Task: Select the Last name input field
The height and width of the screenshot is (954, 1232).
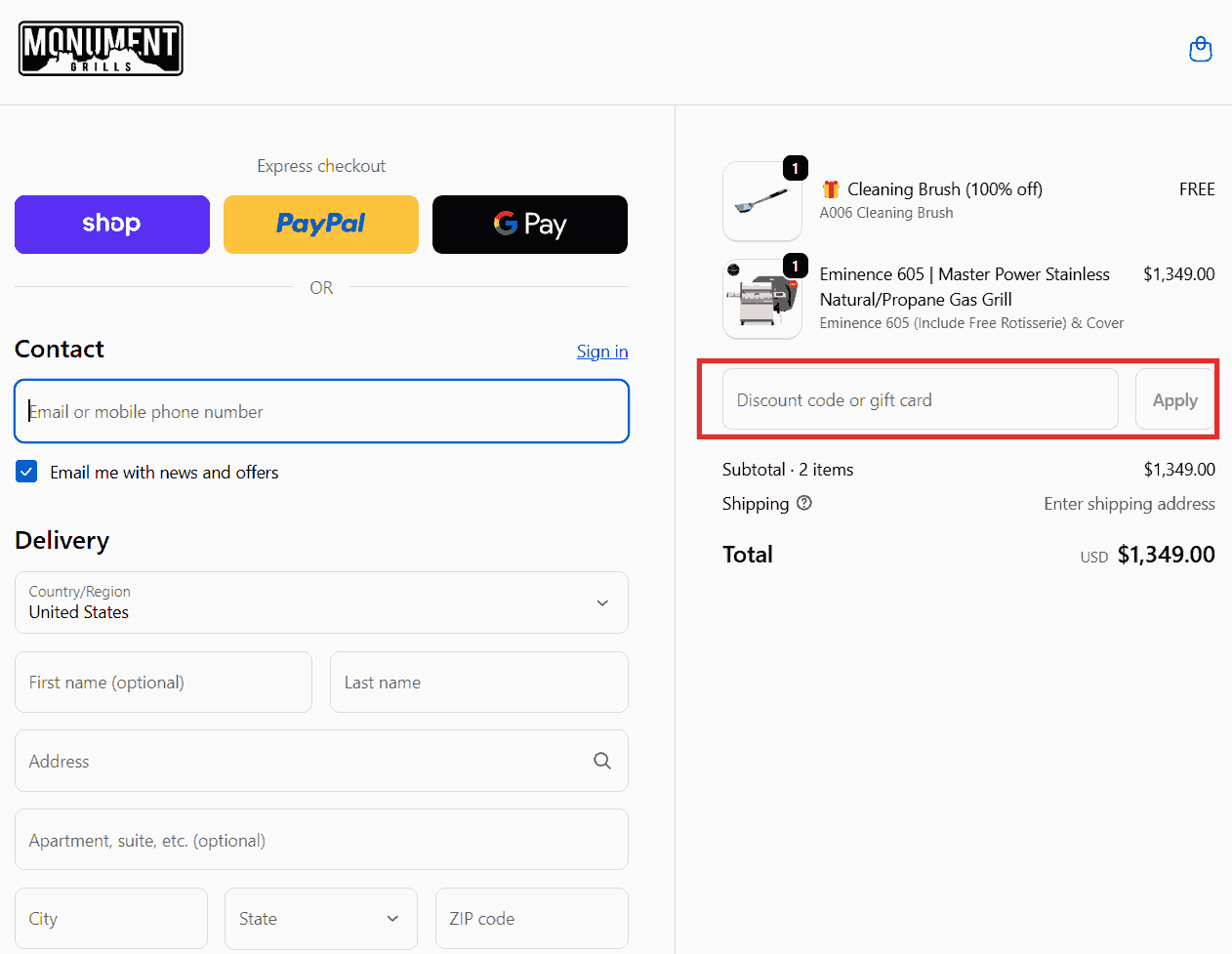Action: (x=478, y=683)
